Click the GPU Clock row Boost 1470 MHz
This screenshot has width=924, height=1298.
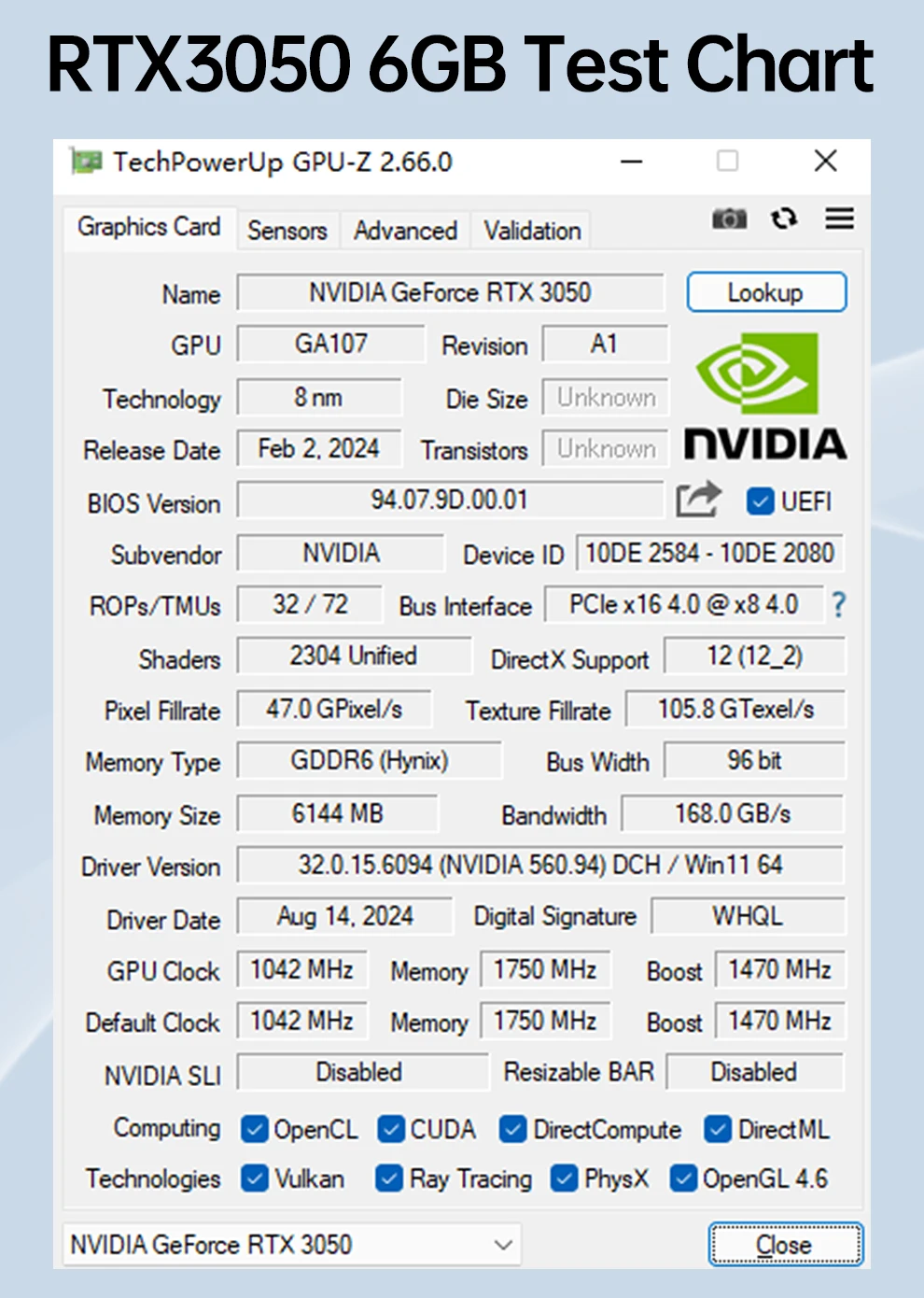click(x=780, y=969)
